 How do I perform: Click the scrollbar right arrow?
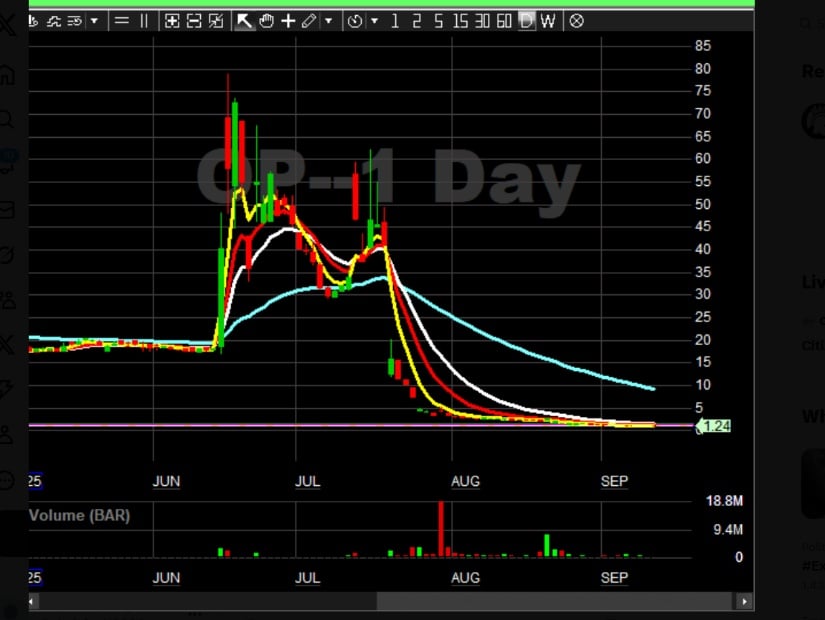[x=743, y=602]
